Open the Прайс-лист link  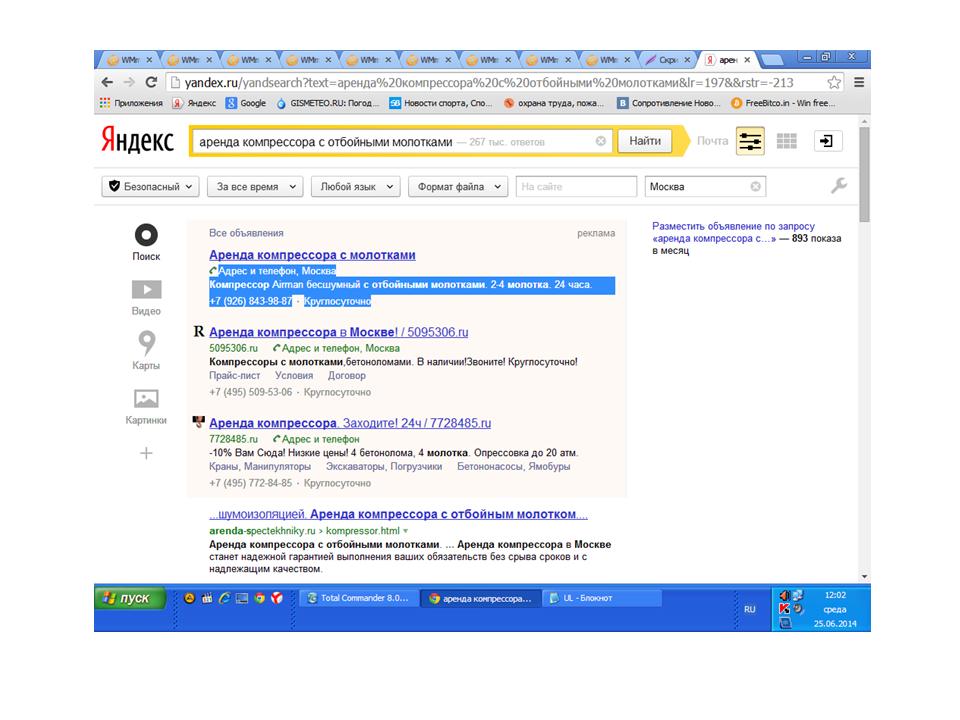coord(234,375)
